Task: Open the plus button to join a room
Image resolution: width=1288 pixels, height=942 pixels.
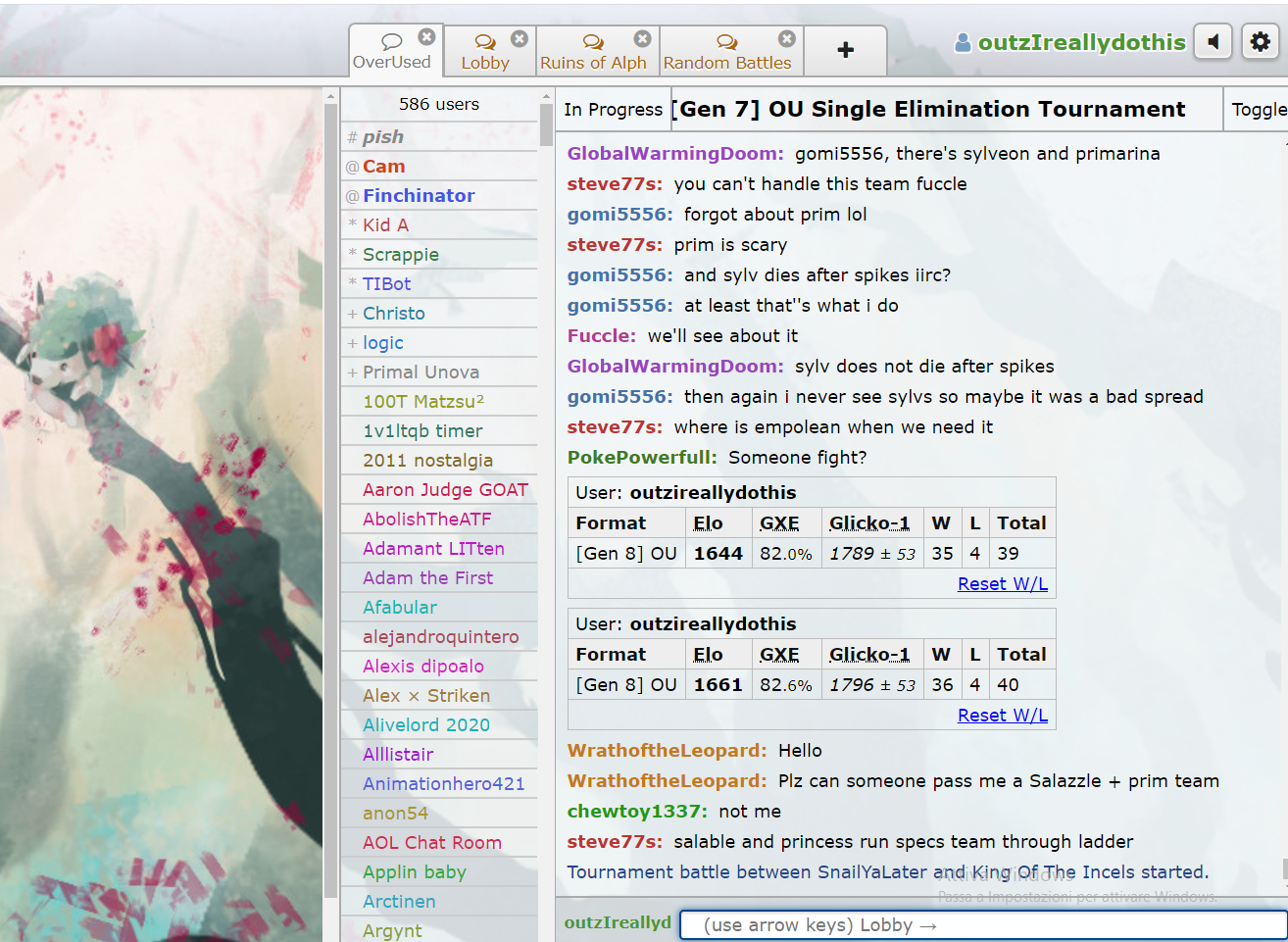Action: (846, 50)
